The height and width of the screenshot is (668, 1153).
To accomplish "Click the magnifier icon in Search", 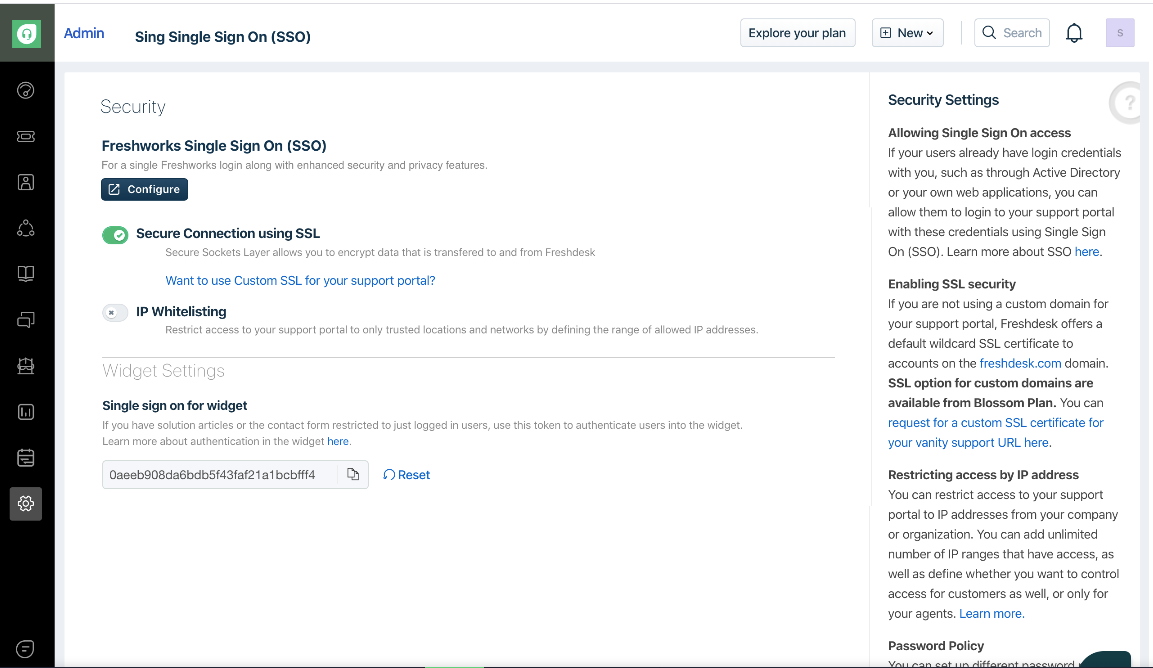I will 989,33.
